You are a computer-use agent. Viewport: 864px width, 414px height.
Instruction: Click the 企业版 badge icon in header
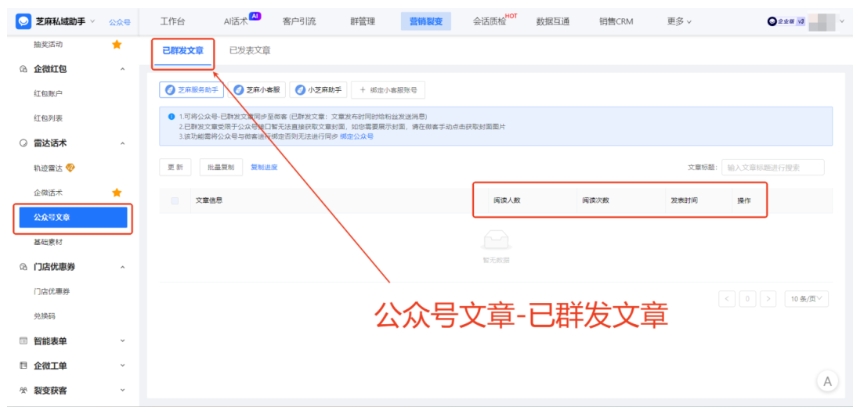(x=786, y=21)
